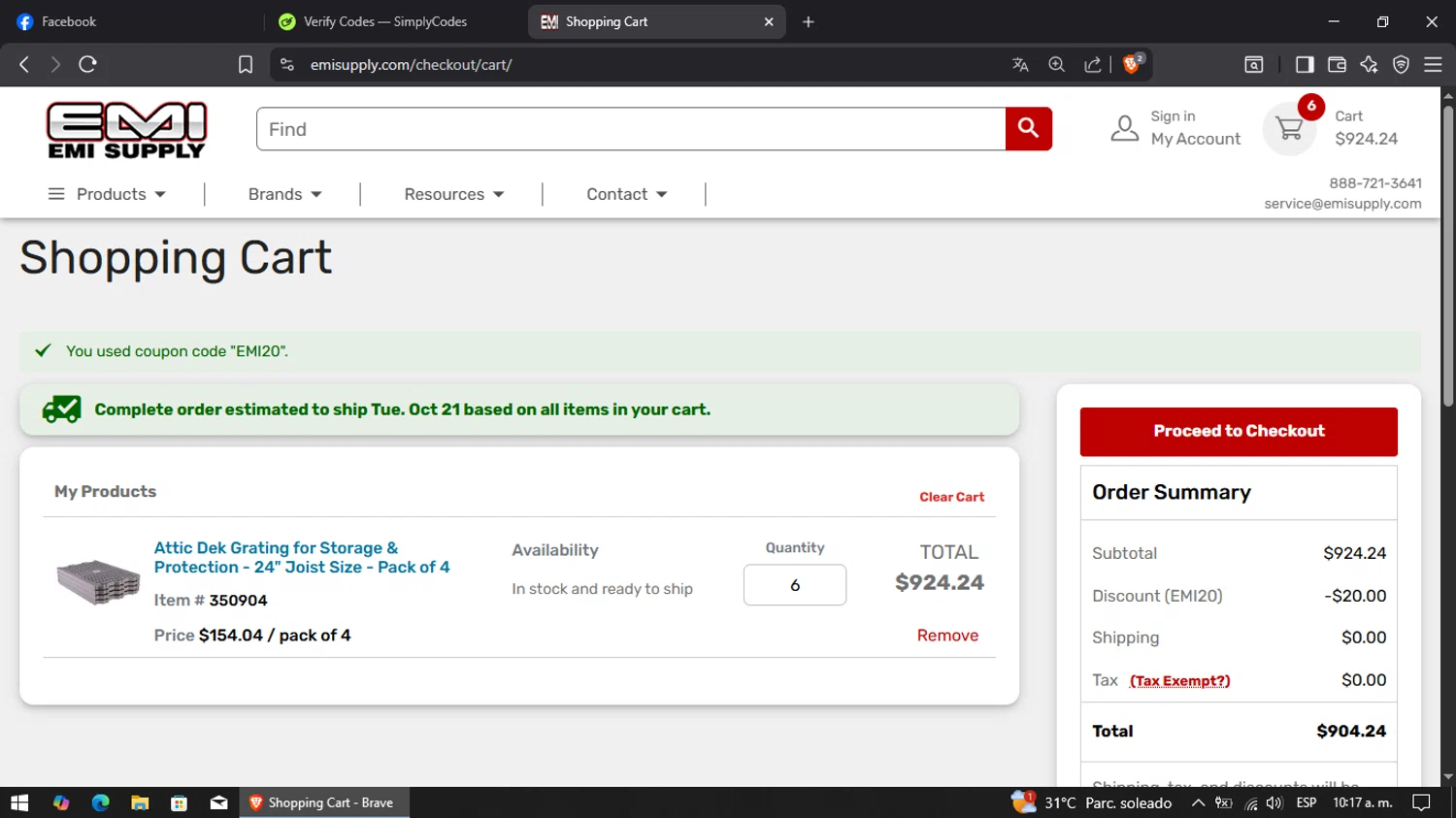Open the Attic Dek Grating product link
The image size is (1456, 818).
tap(302, 558)
